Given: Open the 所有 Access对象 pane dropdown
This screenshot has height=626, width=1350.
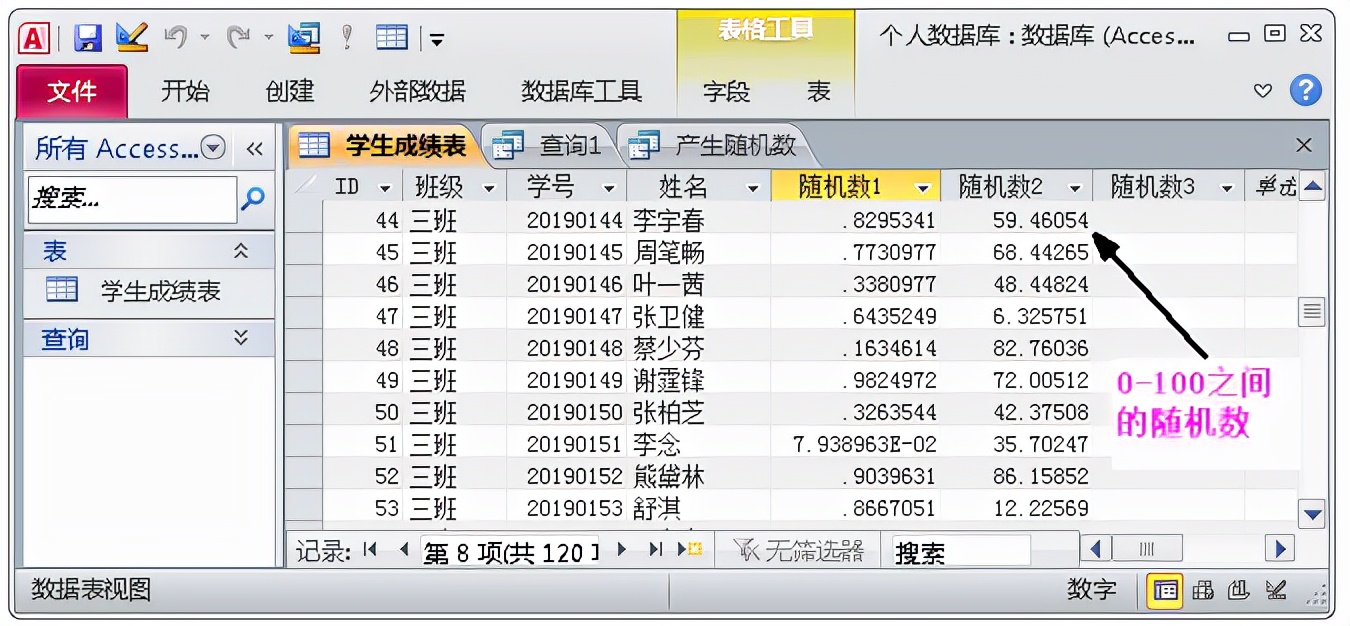Looking at the screenshot, I should click(212, 147).
